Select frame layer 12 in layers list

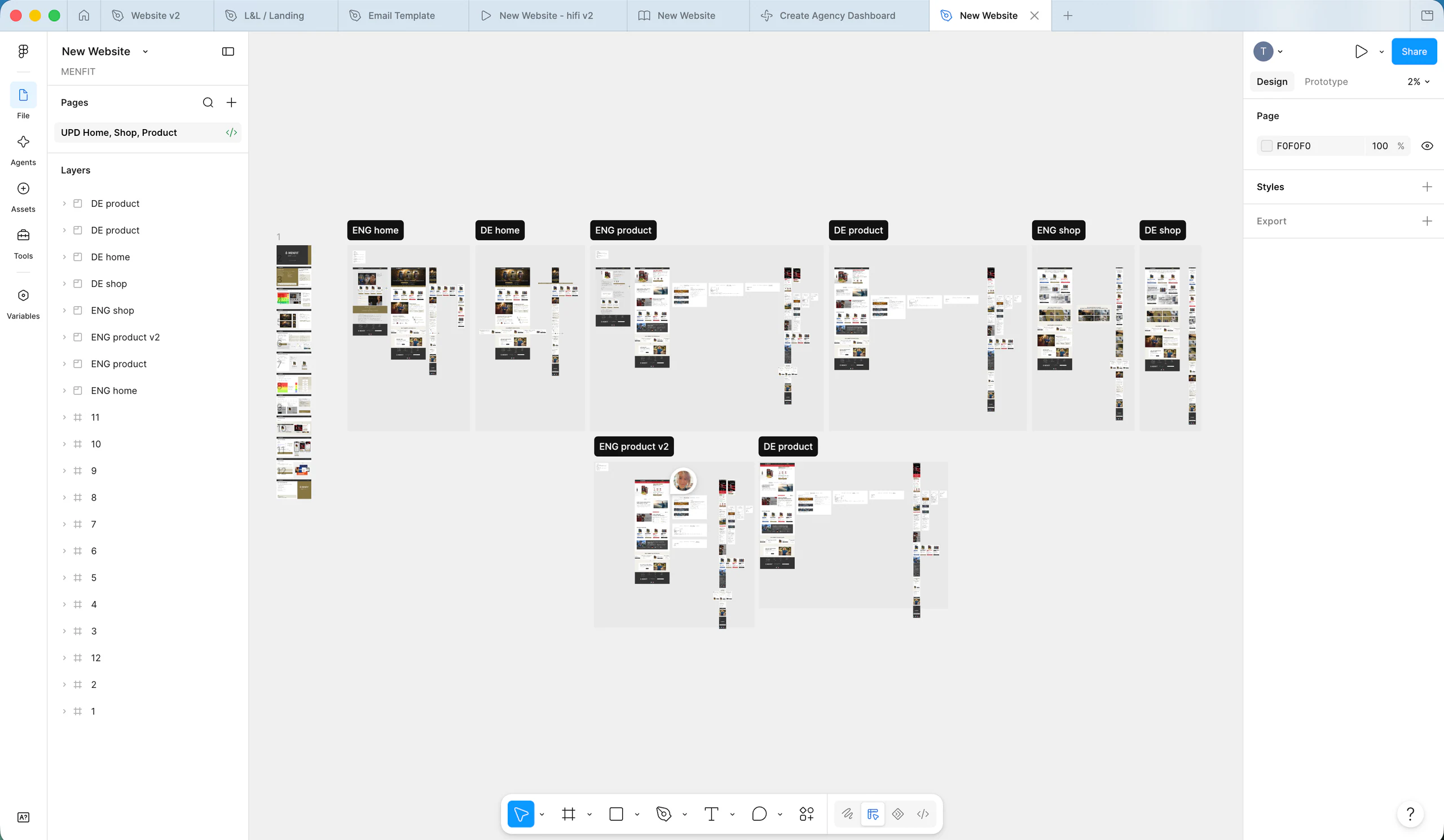coord(147,658)
